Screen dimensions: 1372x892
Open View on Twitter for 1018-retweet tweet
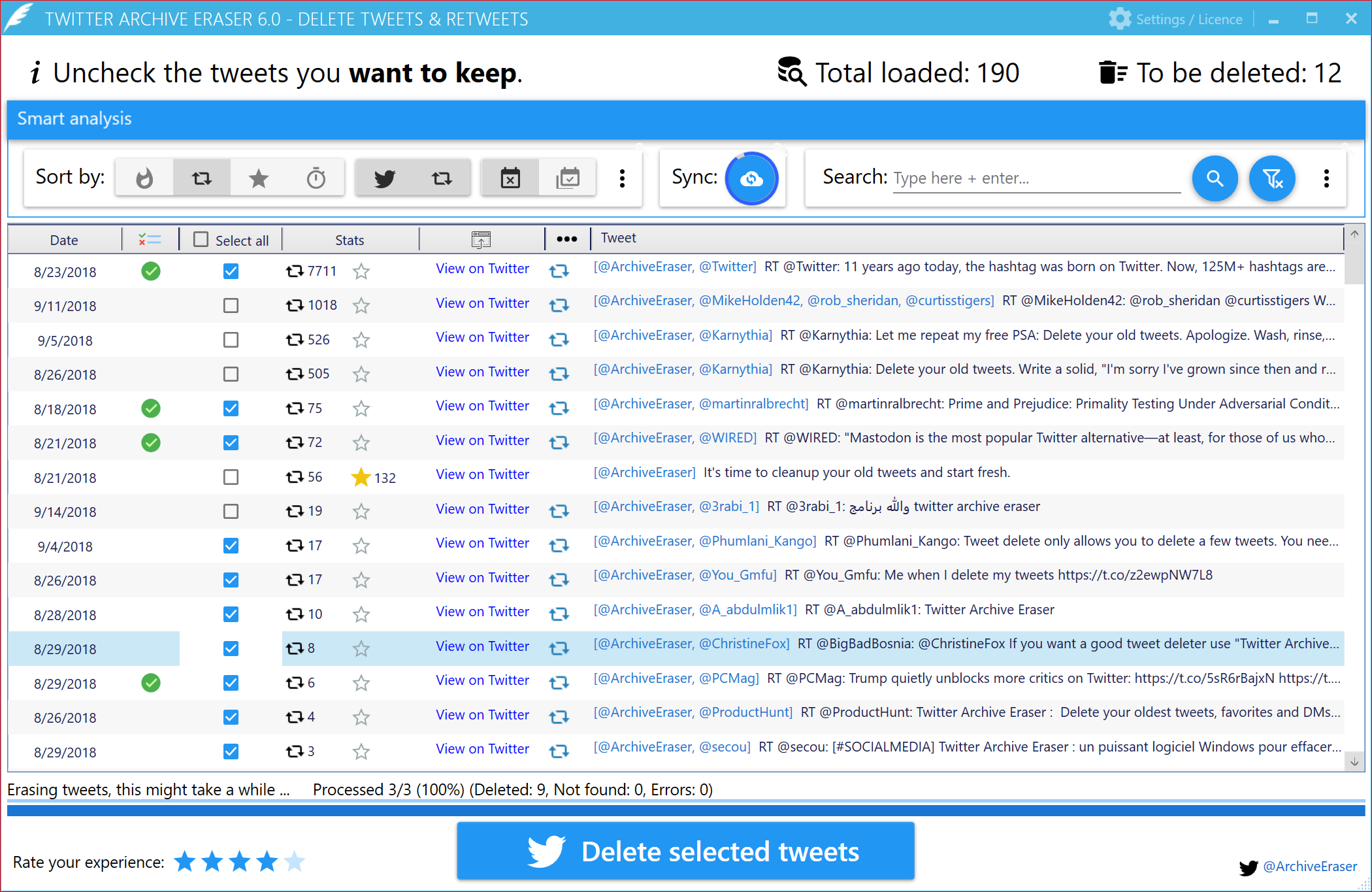(x=482, y=303)
